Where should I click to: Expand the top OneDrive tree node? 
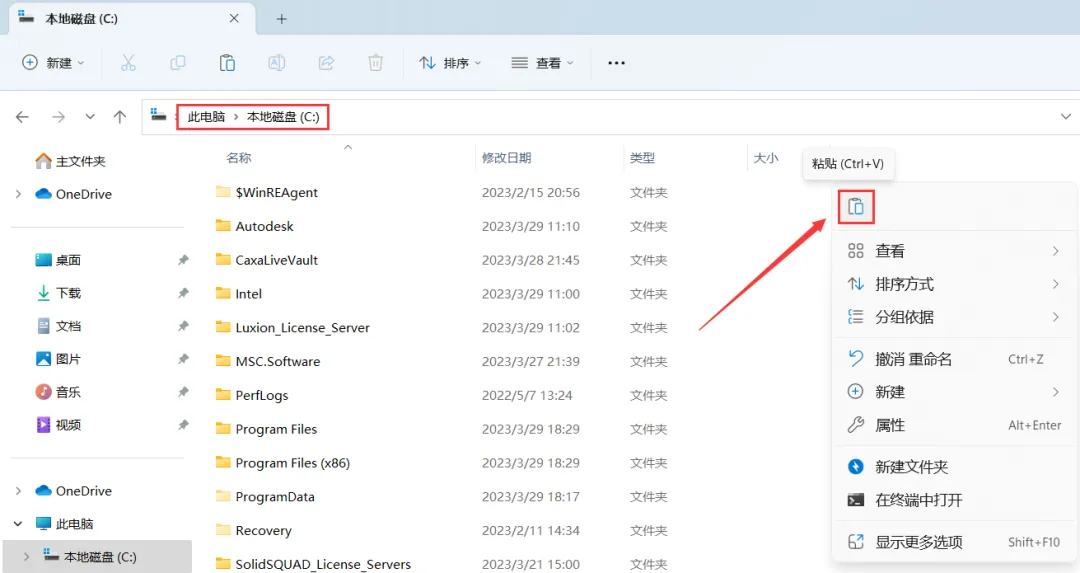[x=19, y=194]
